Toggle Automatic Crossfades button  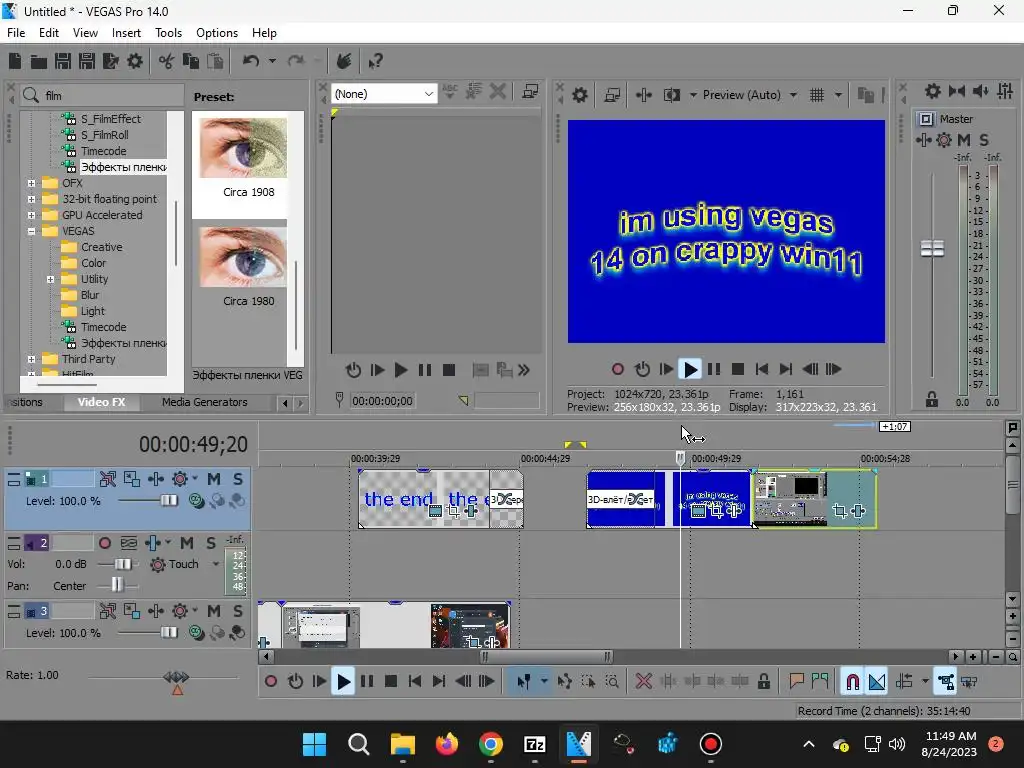click(877, 682)
